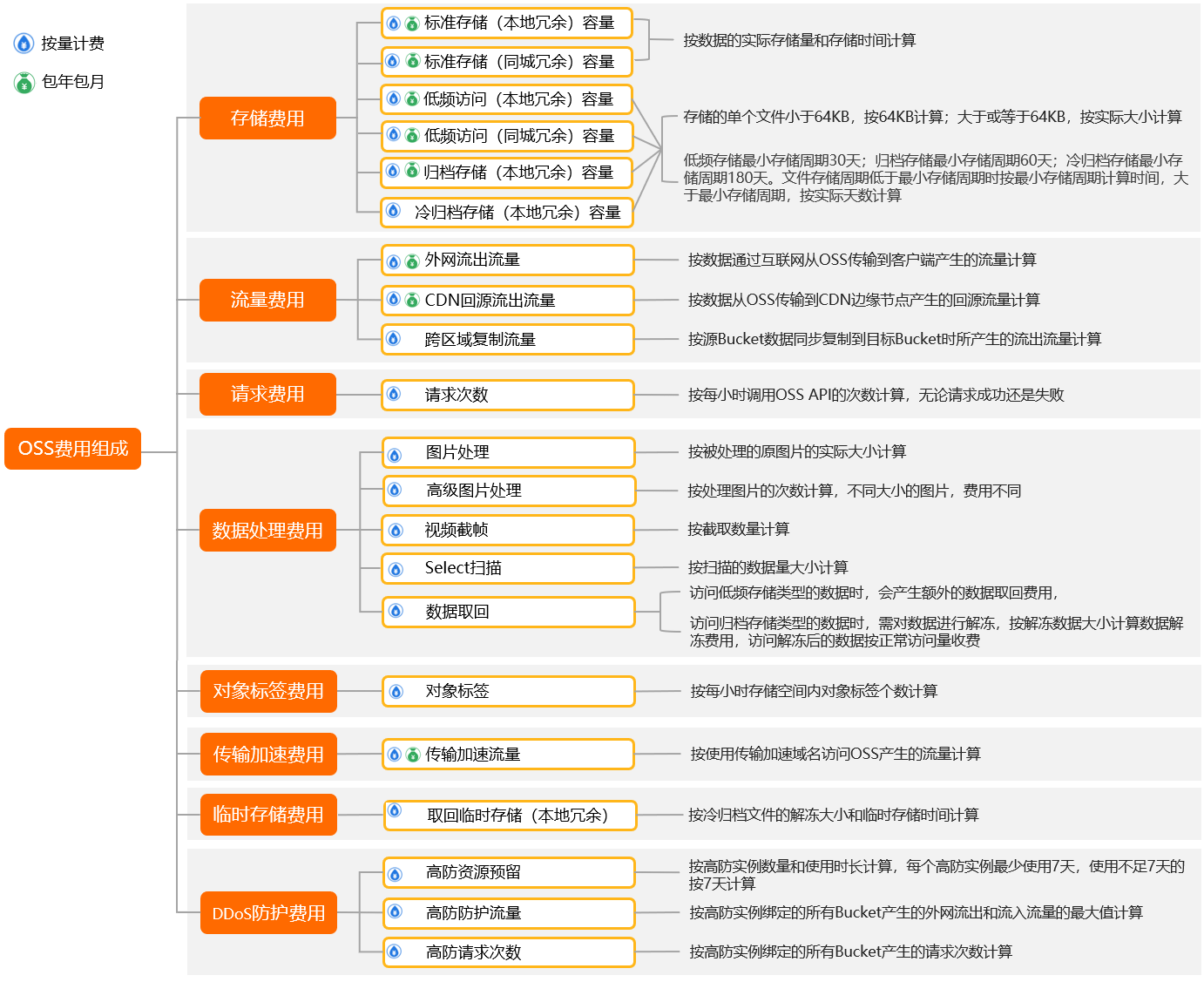Select the orange DDoS防护费用 category node
Image resolution: width=1204 pixels, height=982 pixels.
click(x=268, y=912)
